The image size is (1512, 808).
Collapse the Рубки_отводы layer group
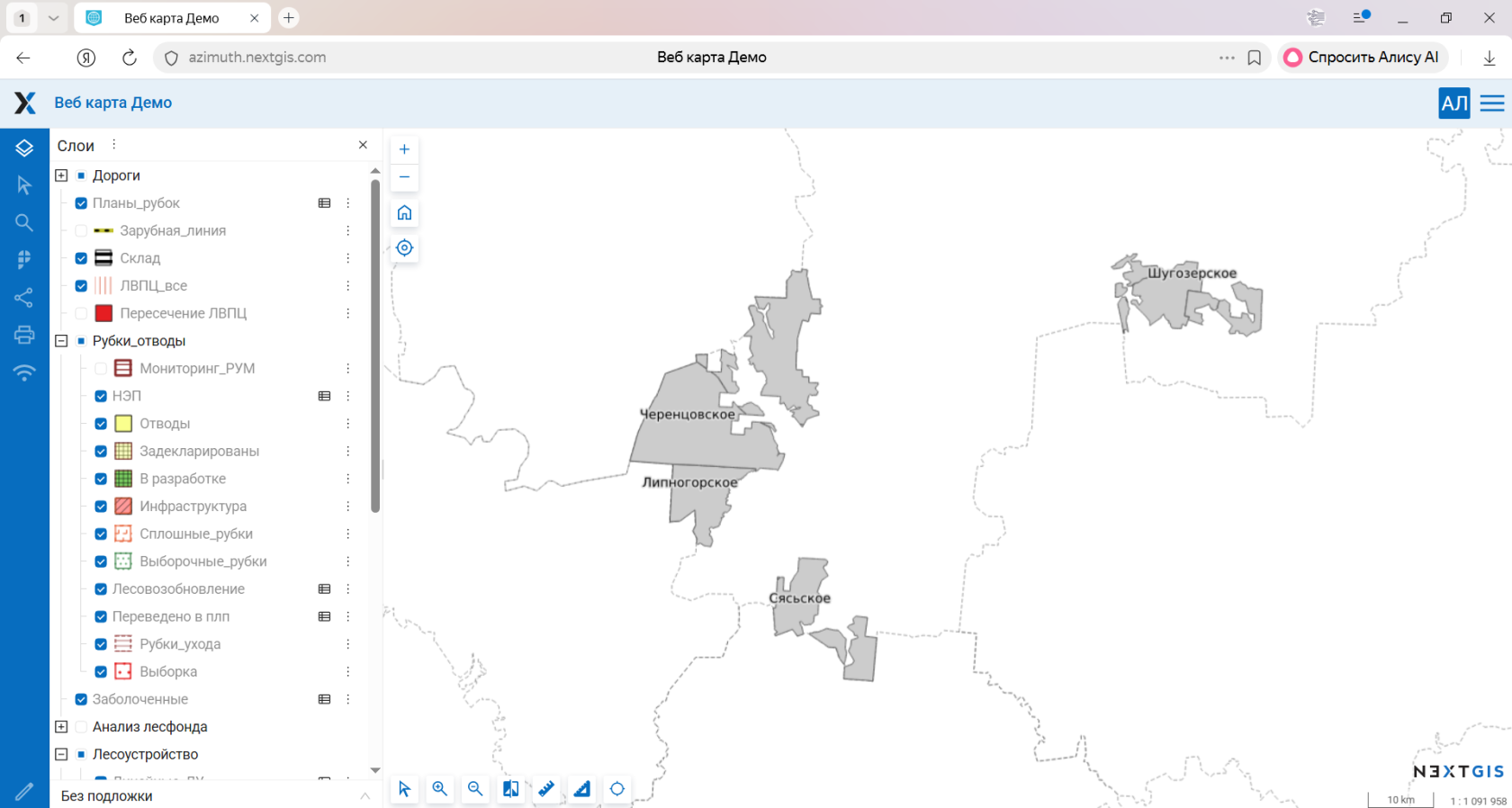click(x=61, y=341)
